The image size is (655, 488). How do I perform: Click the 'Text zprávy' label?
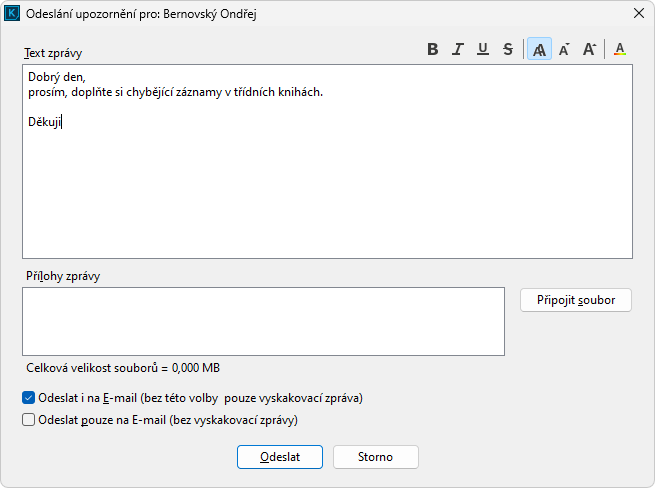pyautogui.click(x=52, y=52)
